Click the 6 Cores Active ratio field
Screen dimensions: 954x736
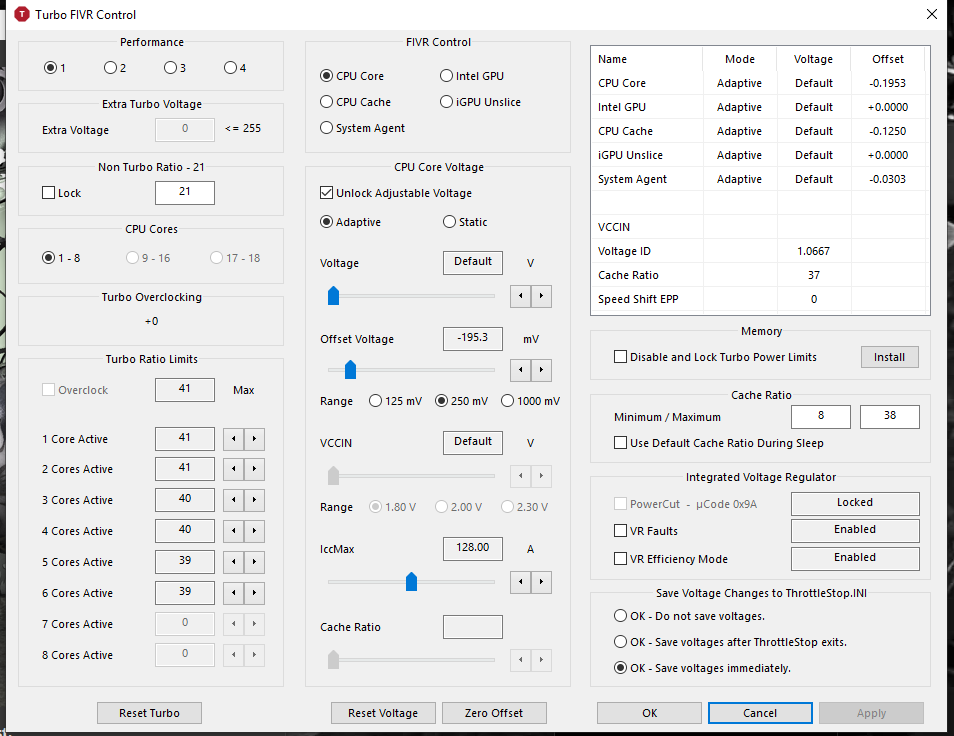185,592
